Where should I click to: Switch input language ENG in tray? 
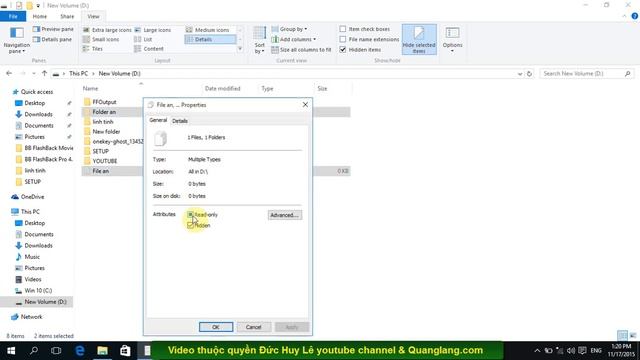(x=596, y=351)
